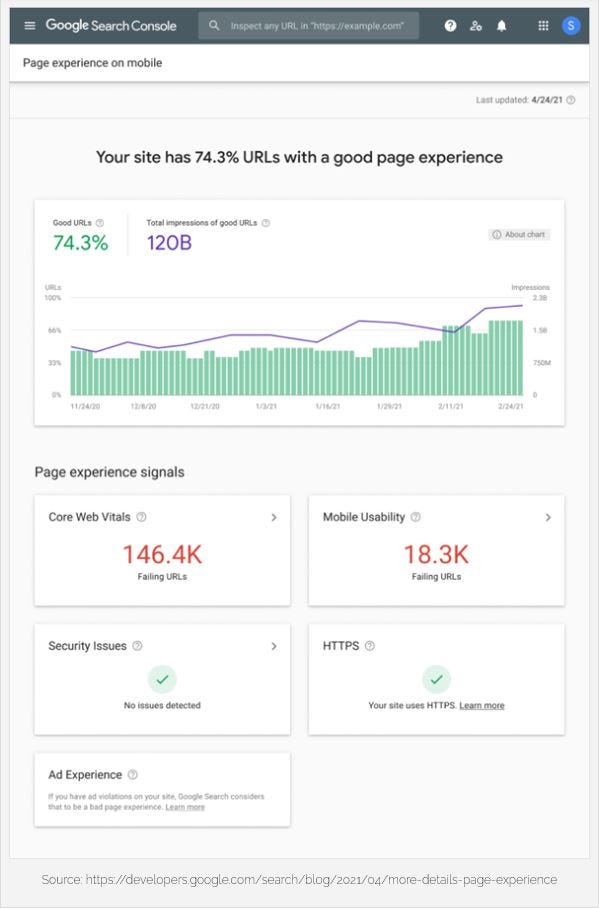
Task: Click 146.4K failing URLs value
Action: point(162,555)
